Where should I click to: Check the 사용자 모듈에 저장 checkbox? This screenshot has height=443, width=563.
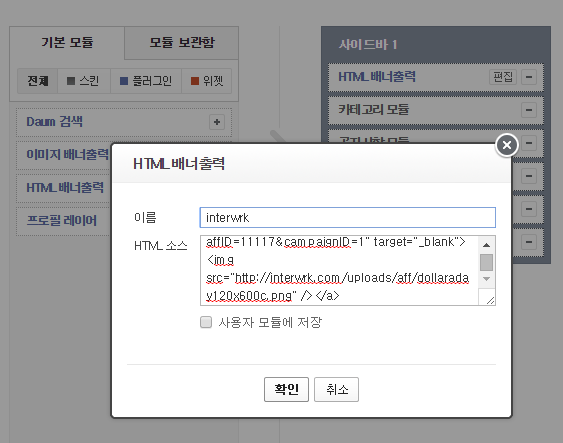click(x=206, y=322)
